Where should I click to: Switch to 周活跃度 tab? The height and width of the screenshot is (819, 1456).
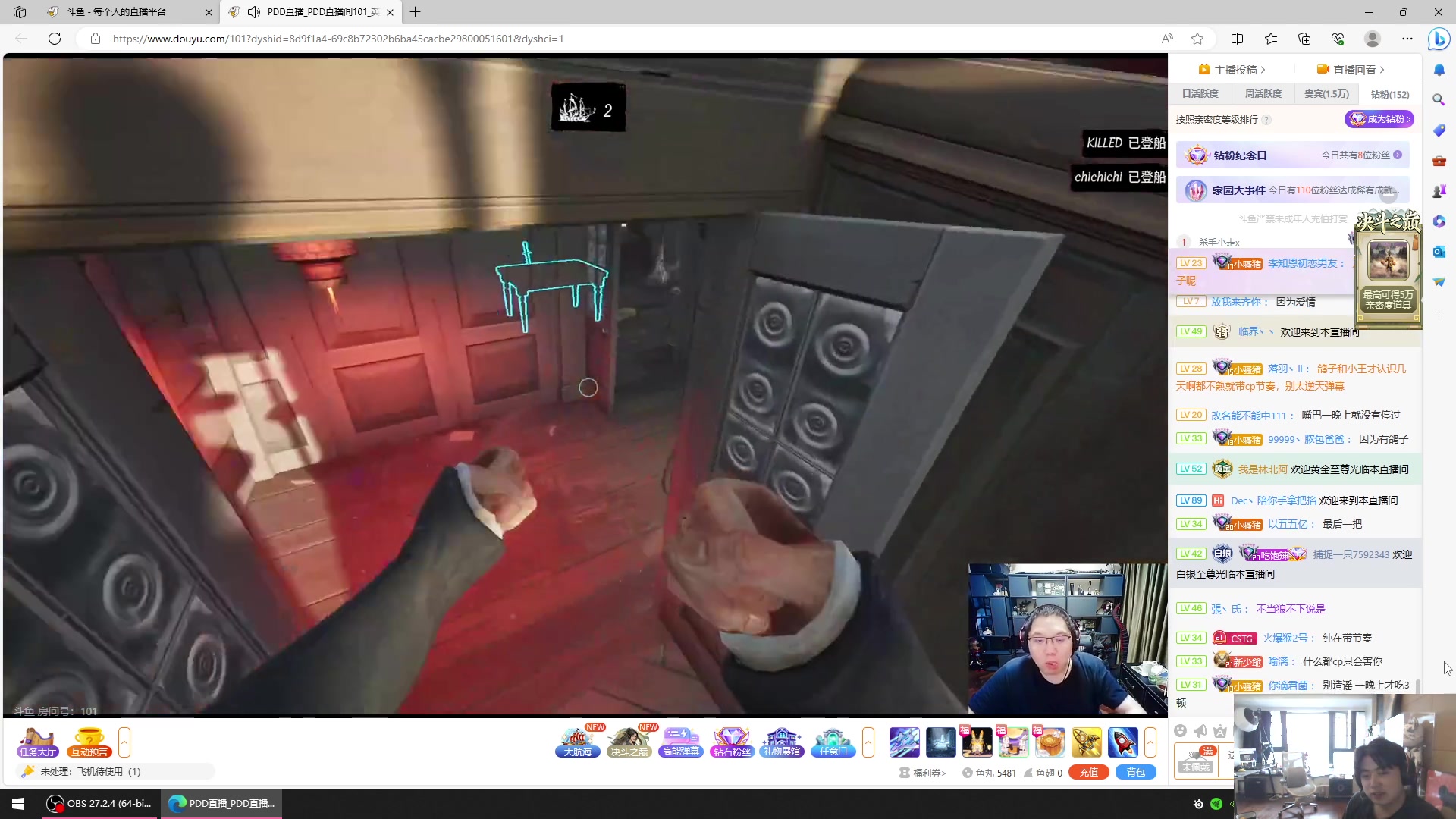[x=1263, y=94]
